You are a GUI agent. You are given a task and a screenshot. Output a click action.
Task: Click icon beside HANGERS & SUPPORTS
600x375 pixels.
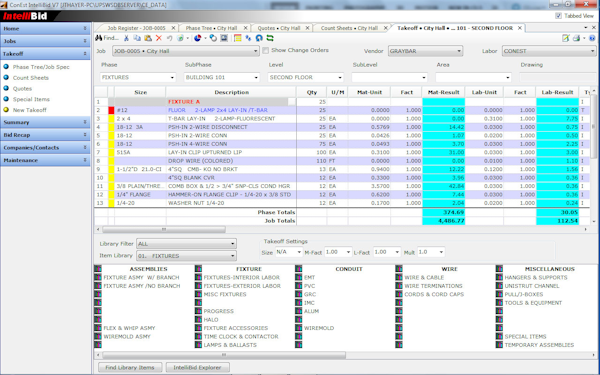pos(499,277)
